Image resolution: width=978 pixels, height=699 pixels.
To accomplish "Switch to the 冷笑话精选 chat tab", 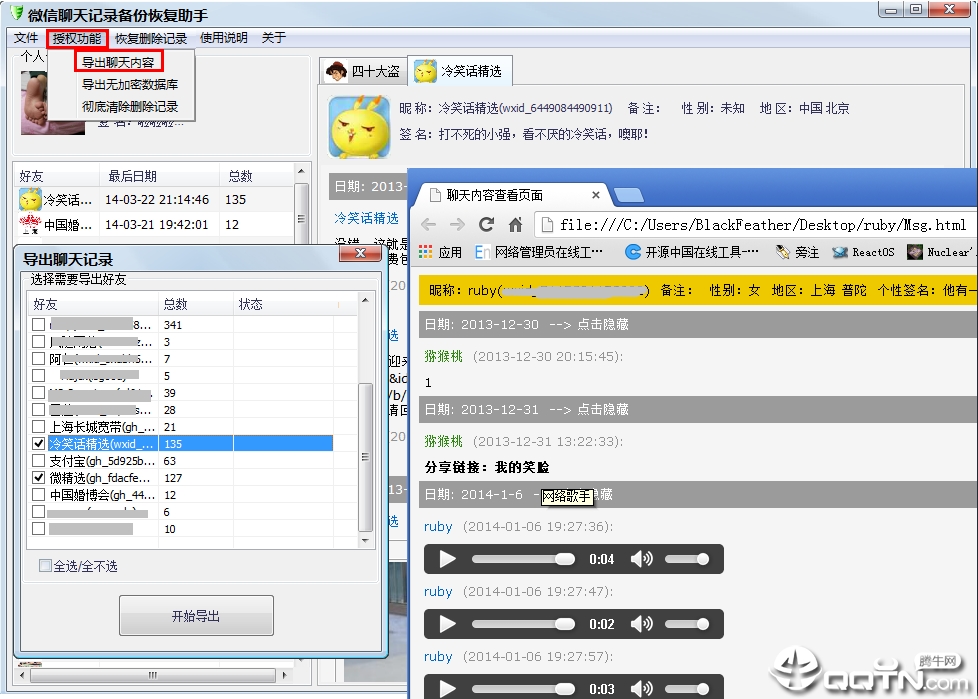I will [x=460, y=71].
